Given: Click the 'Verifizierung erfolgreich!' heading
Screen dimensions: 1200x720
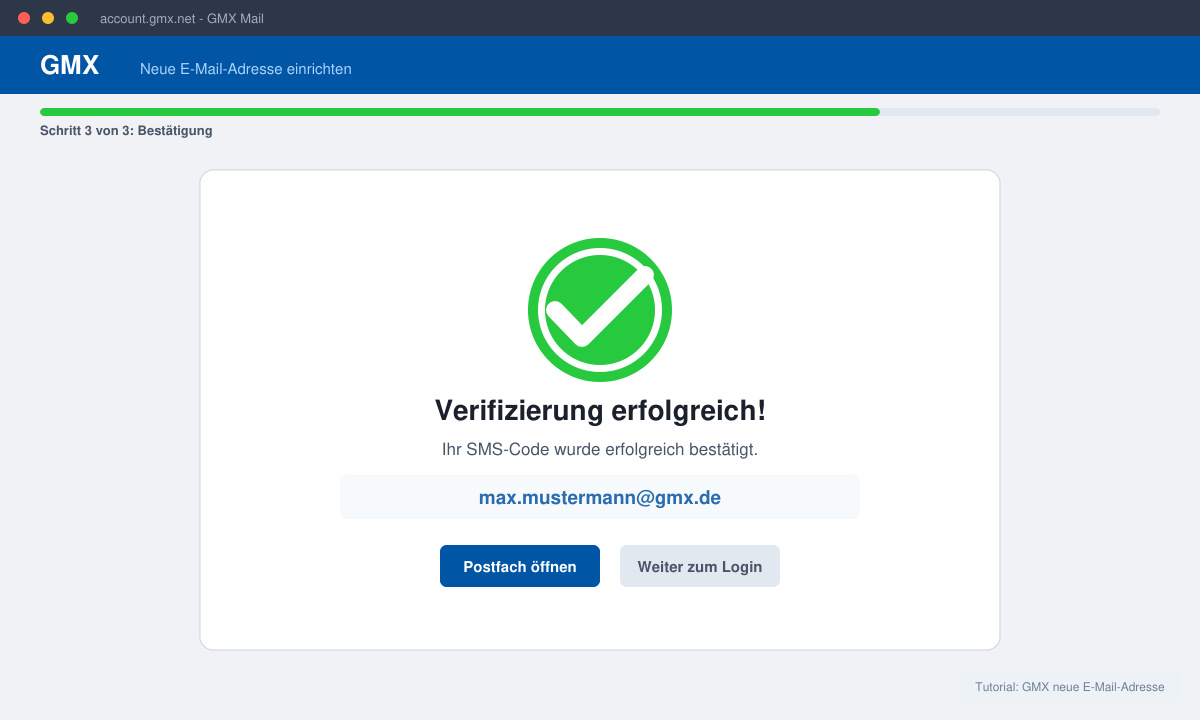Looking at the screenshot, I should [600, 410].
